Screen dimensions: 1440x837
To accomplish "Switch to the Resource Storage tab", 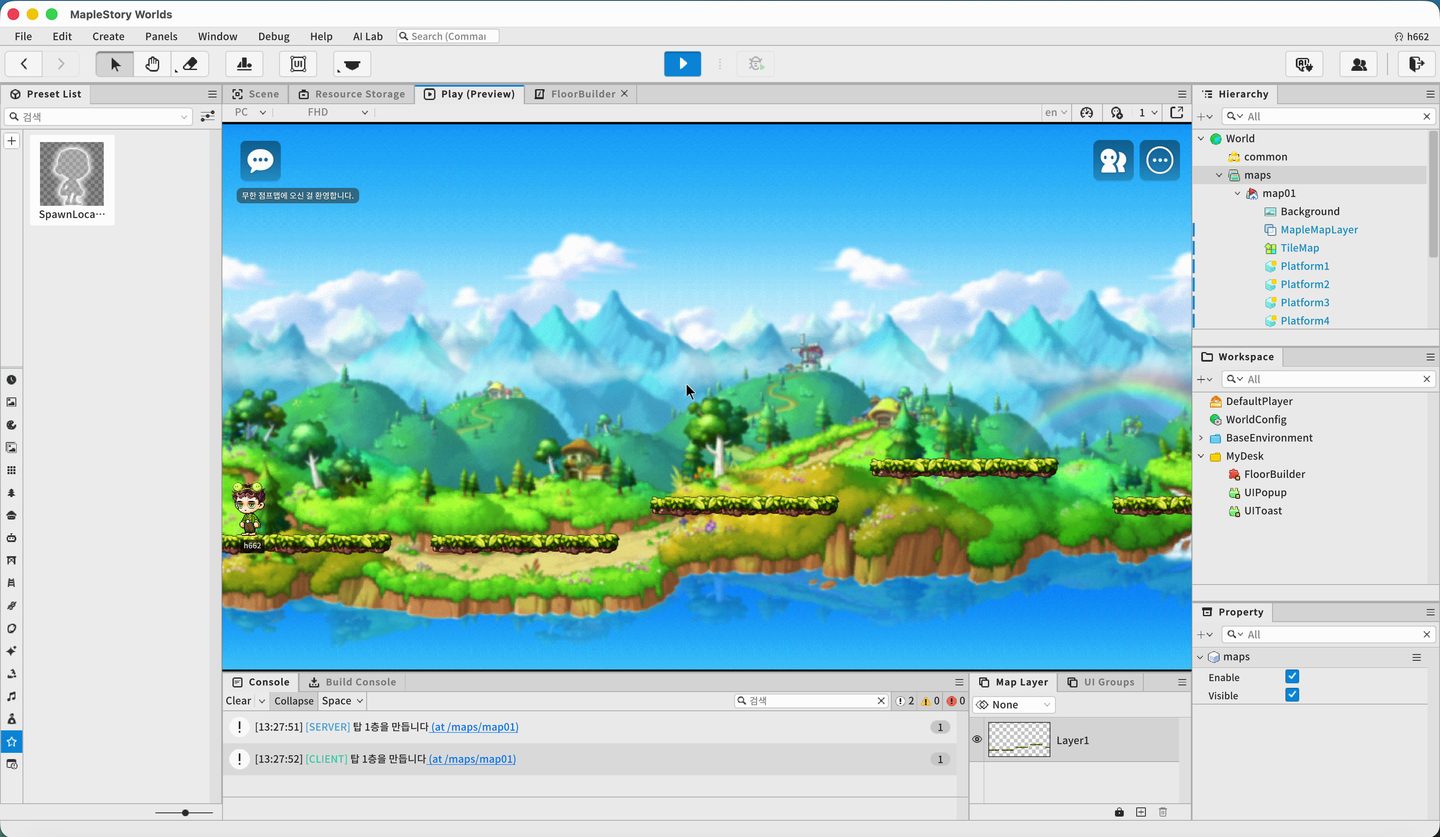I will 351,94.
